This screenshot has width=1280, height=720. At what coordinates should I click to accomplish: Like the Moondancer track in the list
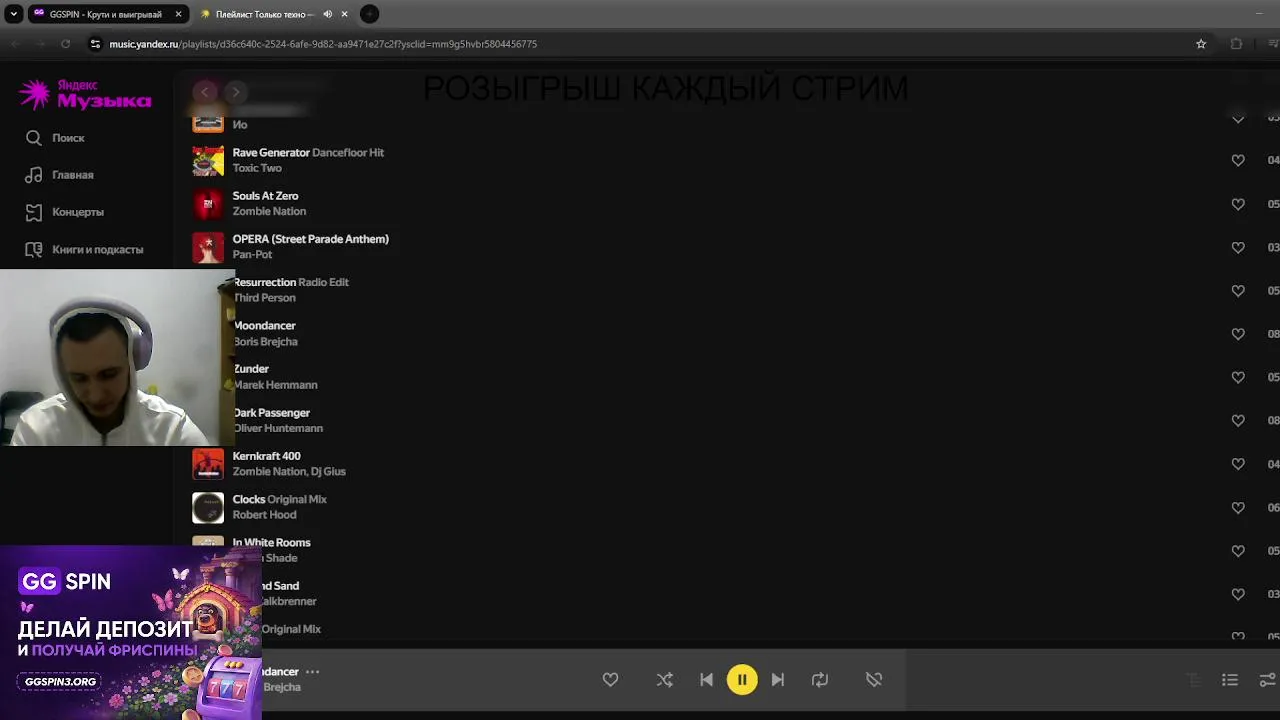point(1238,334)
